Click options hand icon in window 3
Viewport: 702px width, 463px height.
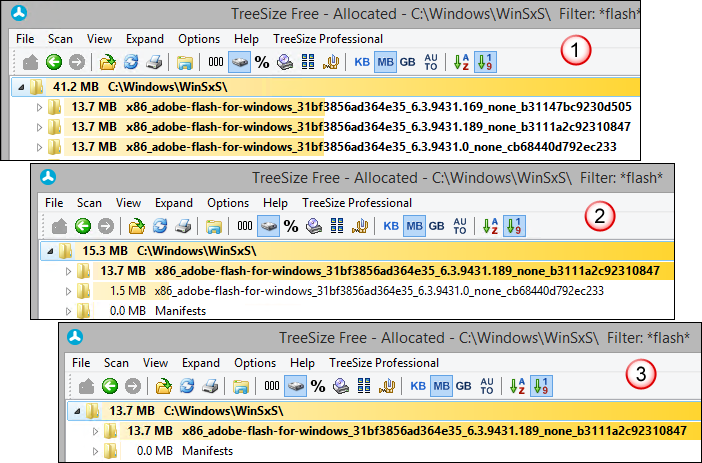[387, 386]
